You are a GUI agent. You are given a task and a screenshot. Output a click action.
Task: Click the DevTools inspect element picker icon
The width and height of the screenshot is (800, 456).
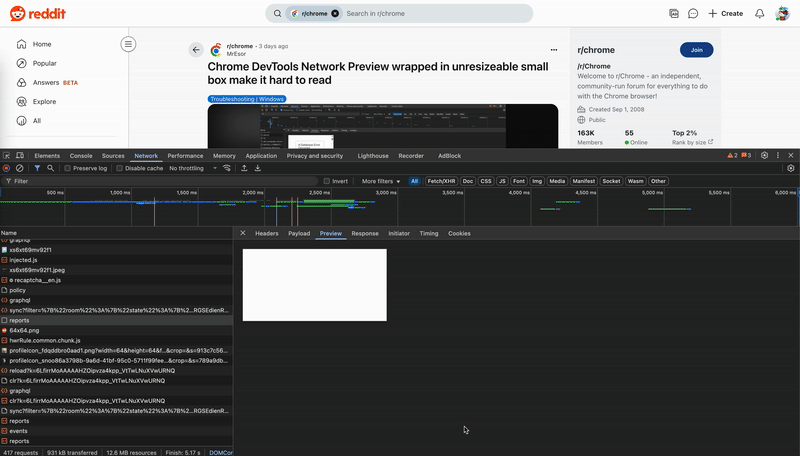pos(7,156)
